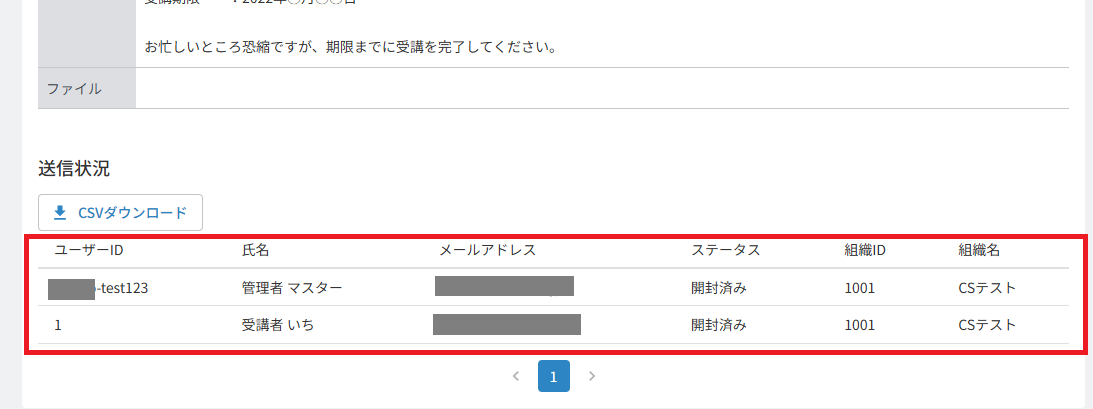
Task: Select page 1 in the pagination
Action: tap(553, 376)
